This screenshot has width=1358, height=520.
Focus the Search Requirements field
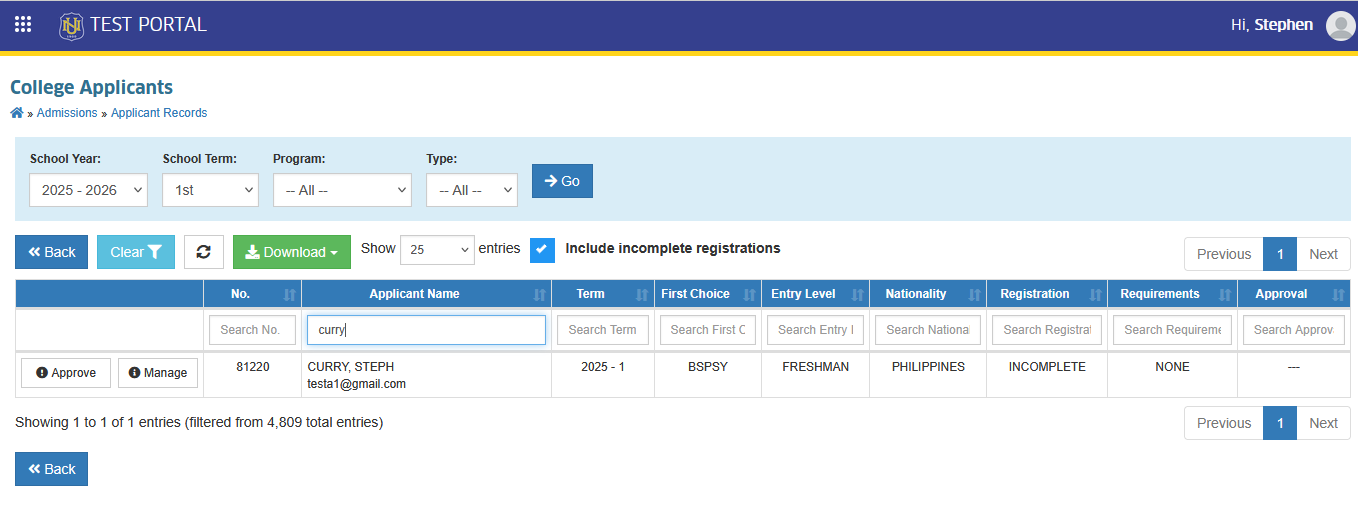click(x=1172, y=330)
